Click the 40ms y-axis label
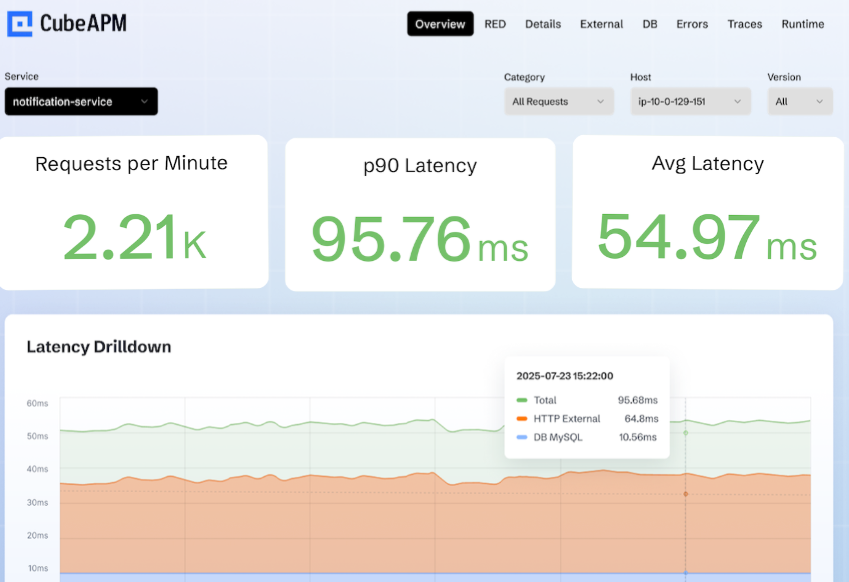This screenshot has height=582, width=849. pyautogui.click(x=37, y=469)
